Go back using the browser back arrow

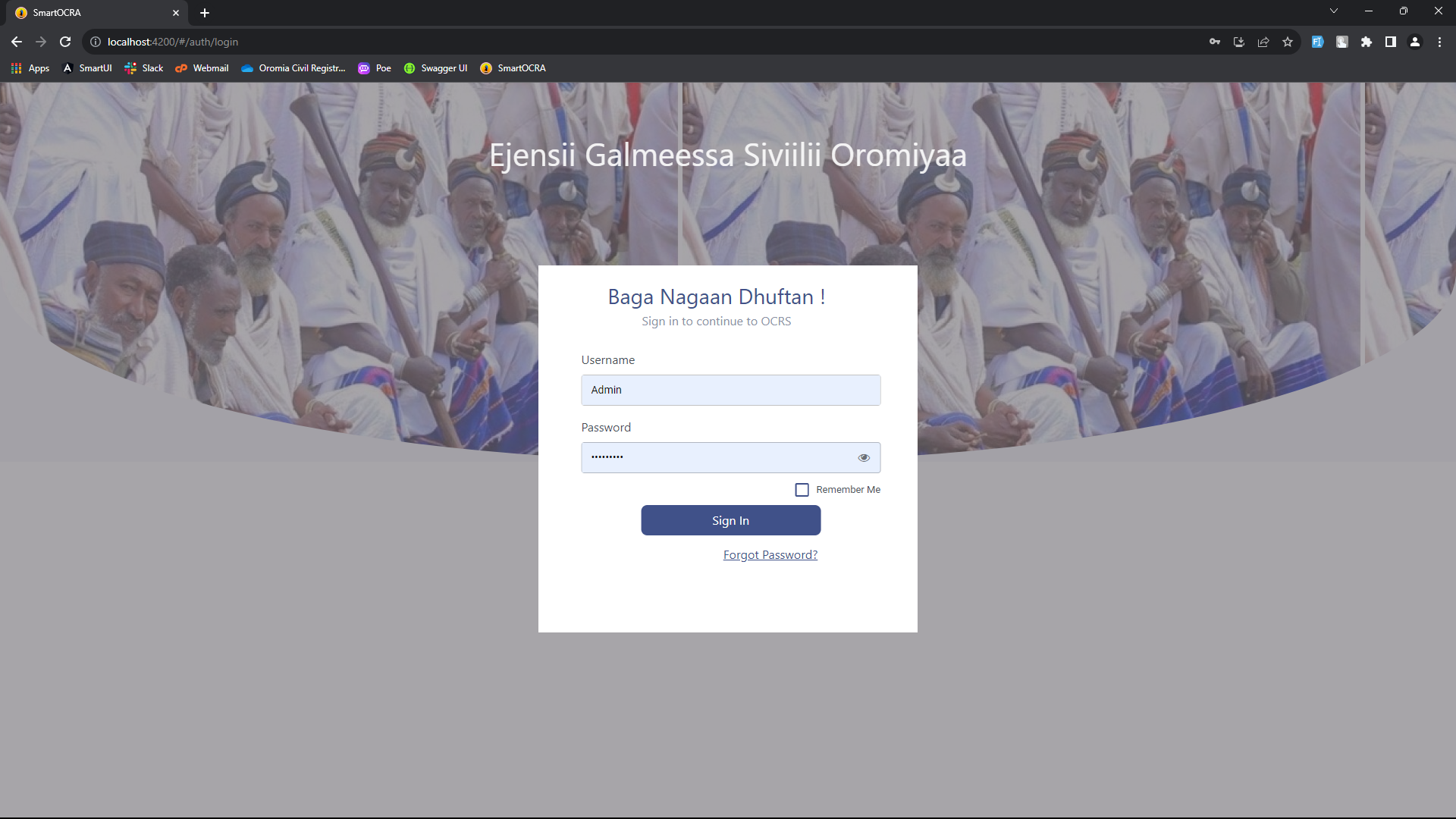point(17,42)
